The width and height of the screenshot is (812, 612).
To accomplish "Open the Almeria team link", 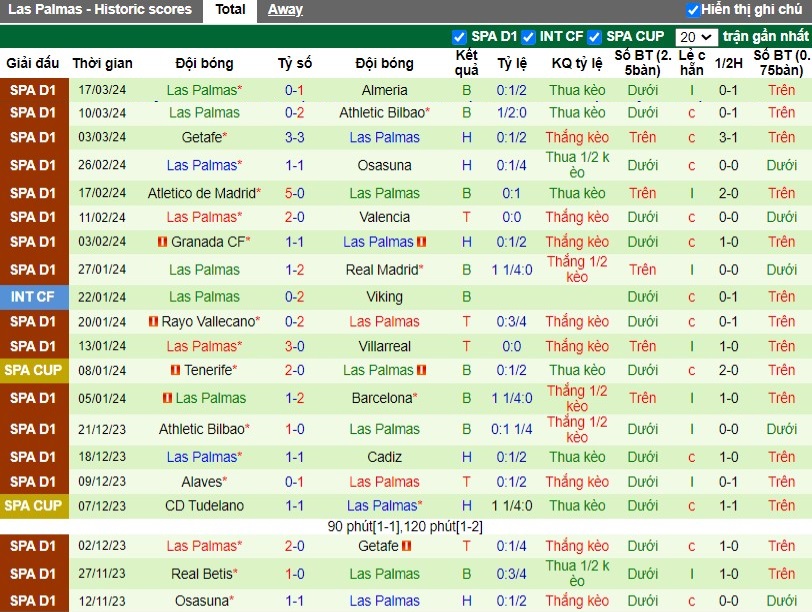I will 384,90.
